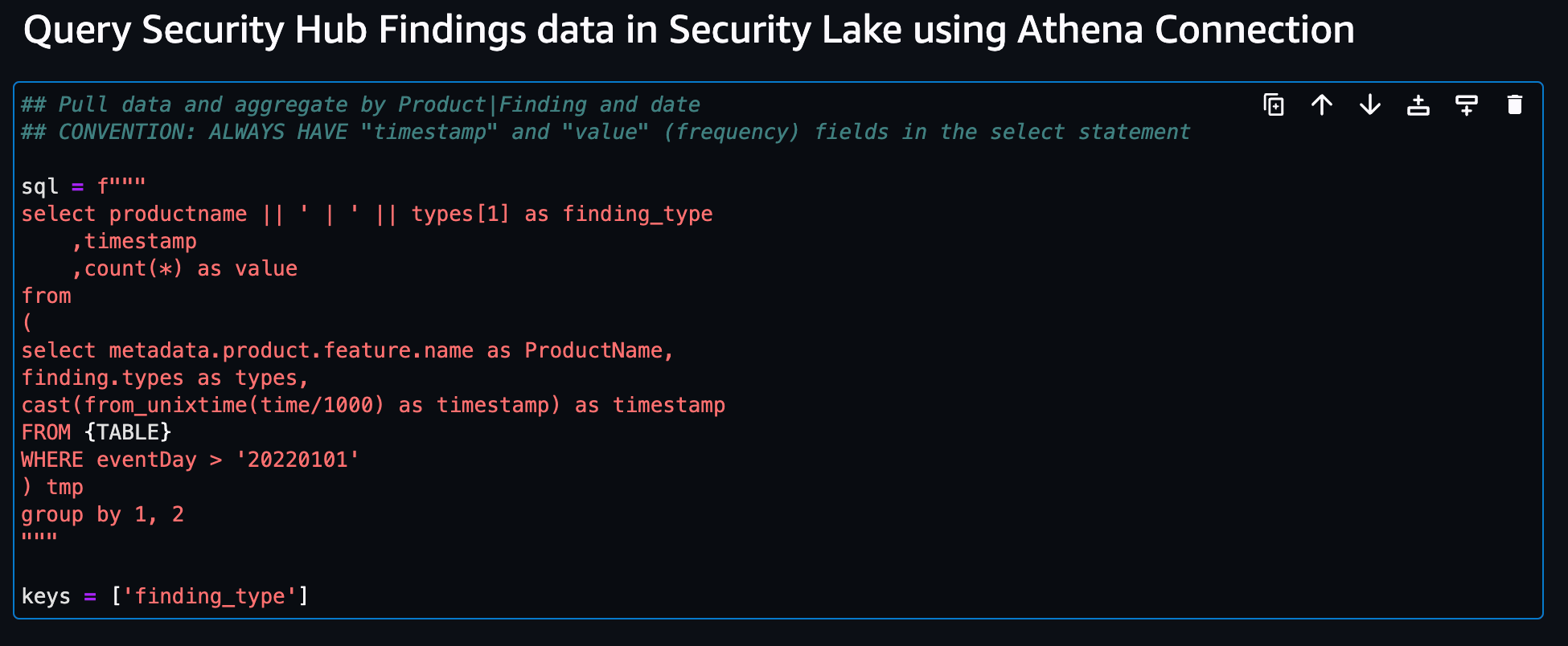
Task: Place cursor on the group by line
Action: [x=103, y=514]
